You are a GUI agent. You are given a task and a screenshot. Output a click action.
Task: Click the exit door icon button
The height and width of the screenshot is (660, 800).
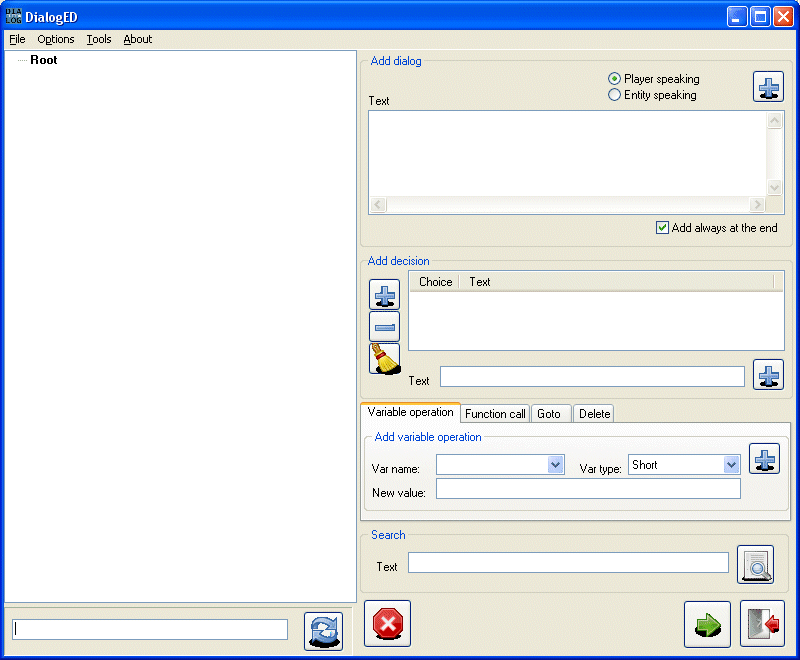point(762,624)
